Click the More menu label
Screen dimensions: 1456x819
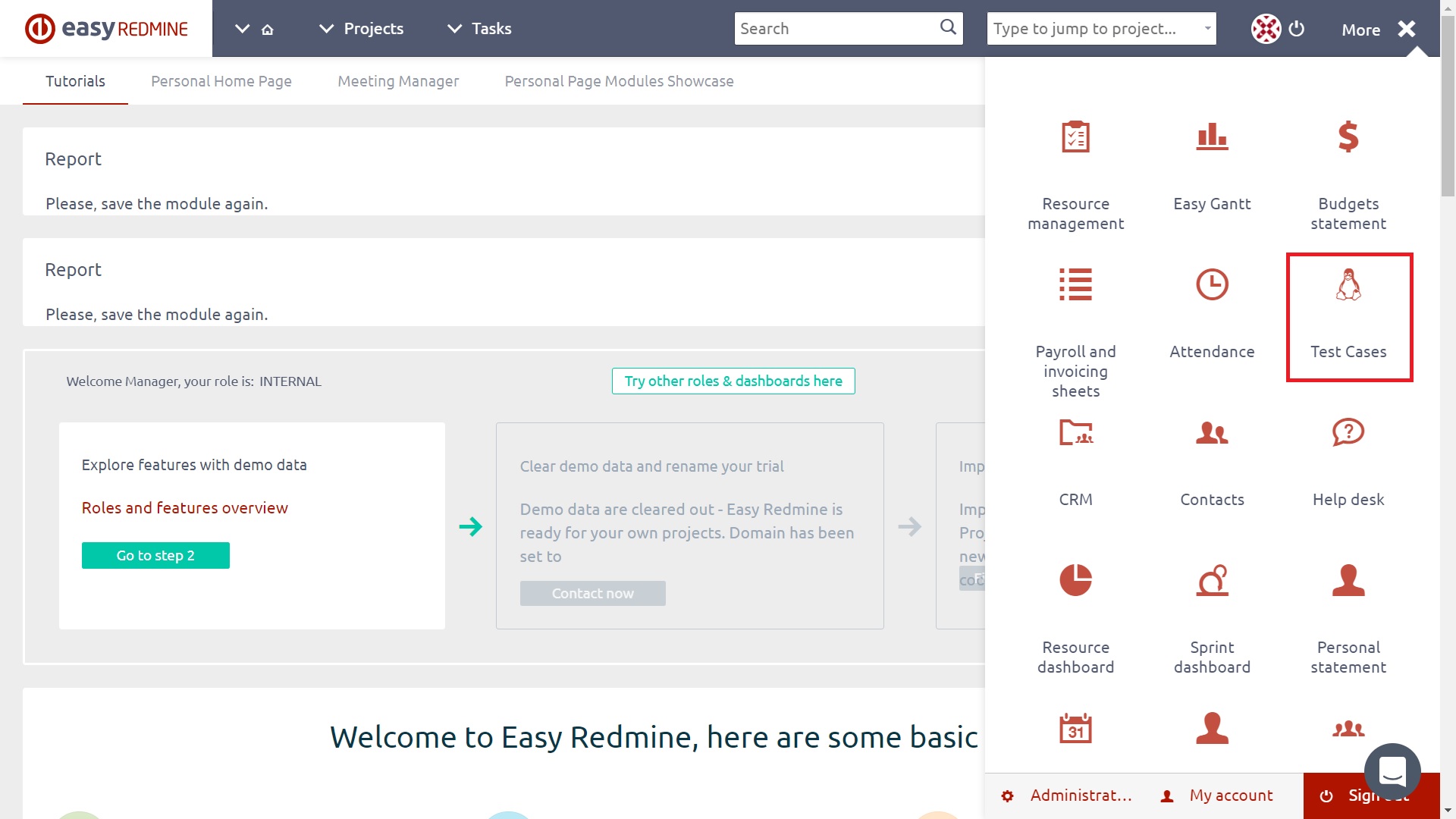(x=1360, y=30)
